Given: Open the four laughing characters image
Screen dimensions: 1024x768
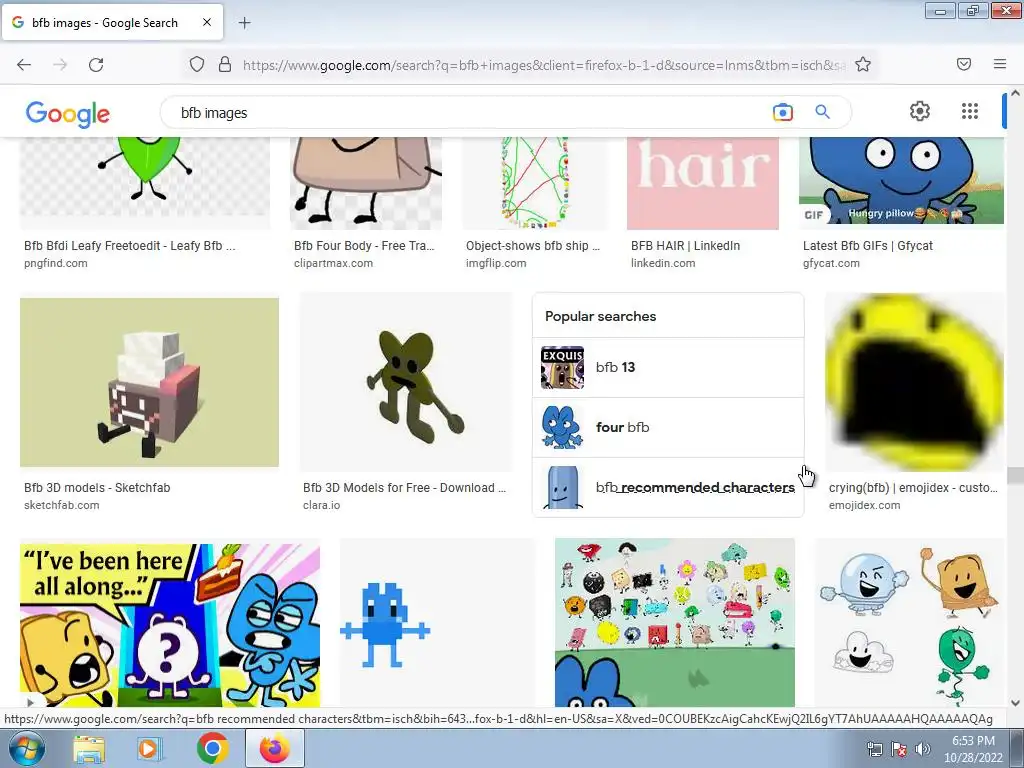Looking at the screenshot, I should point(910,622).
